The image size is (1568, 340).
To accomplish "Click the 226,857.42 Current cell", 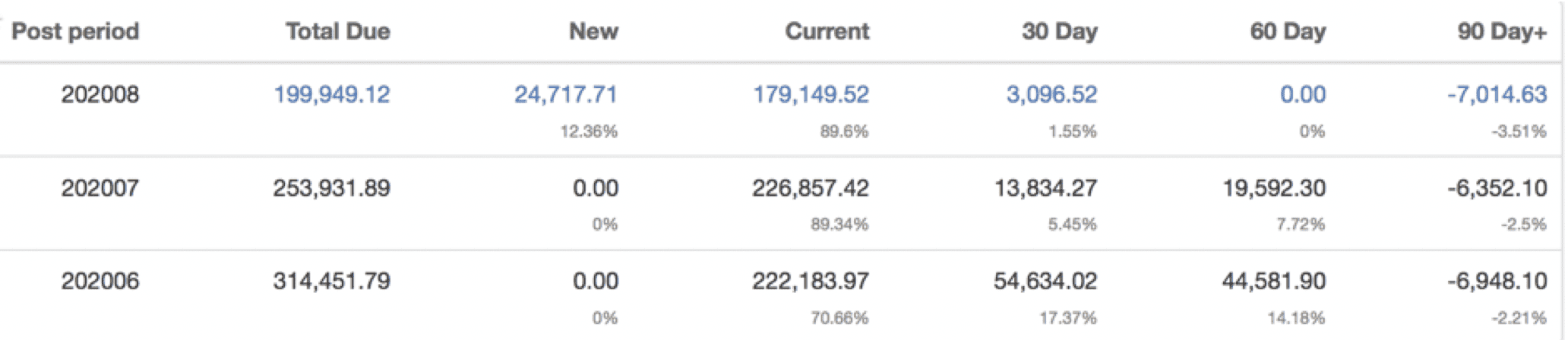I will coord(811,188).
